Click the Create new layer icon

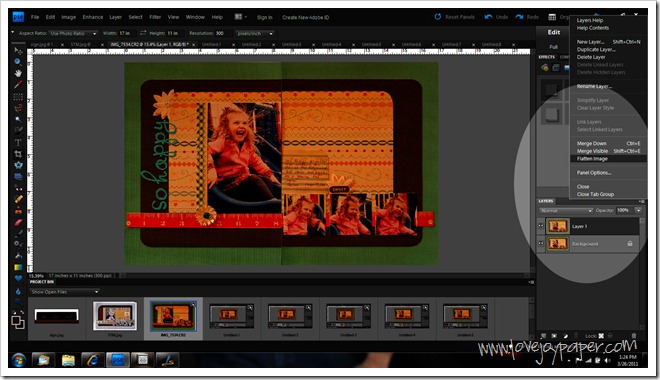pos(543,336)
